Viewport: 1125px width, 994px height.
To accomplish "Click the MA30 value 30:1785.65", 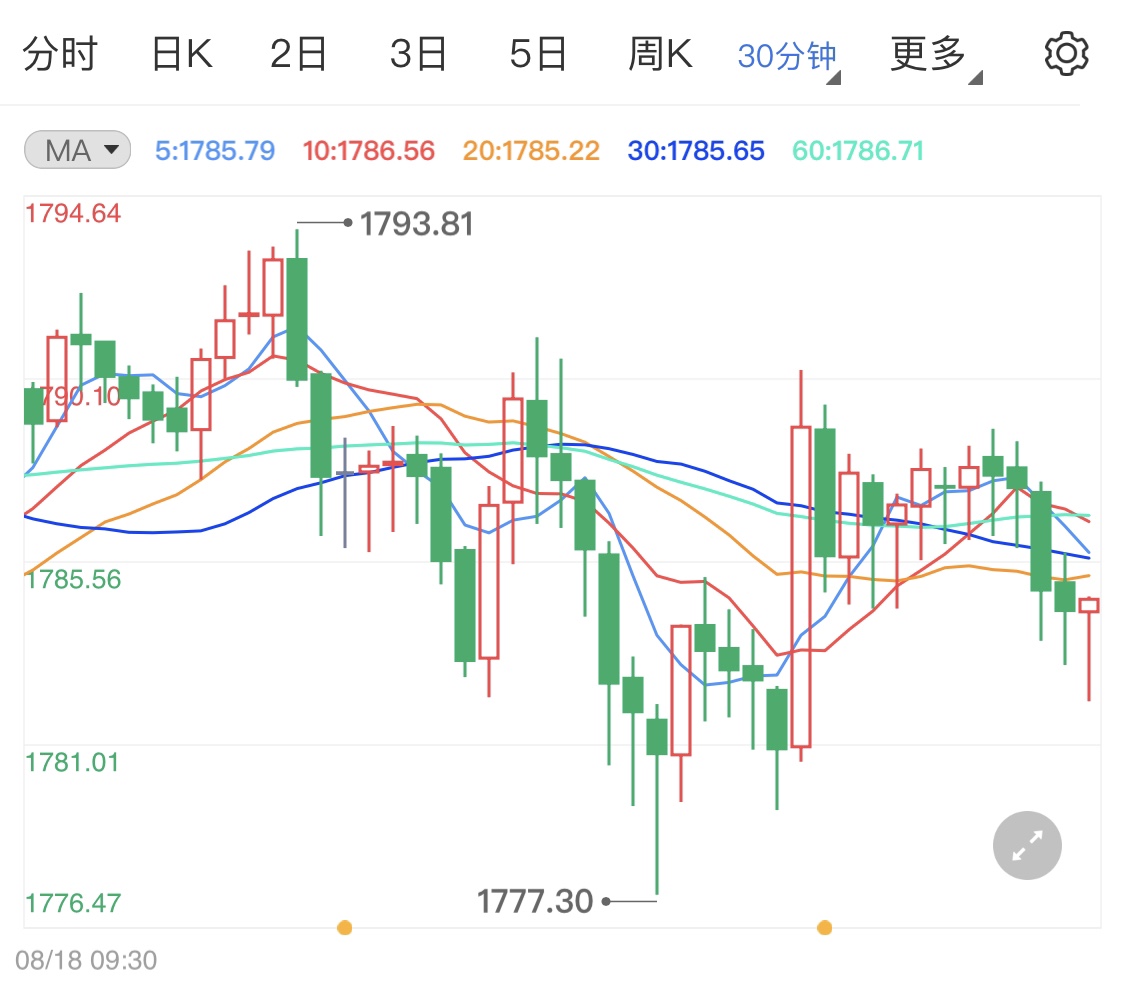I will (696, 151).
